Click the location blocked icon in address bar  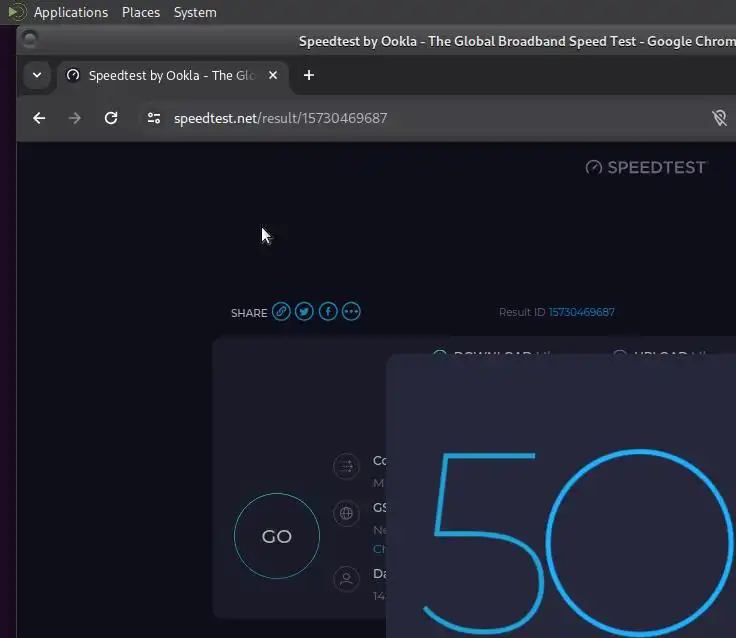tap(719, 118)
